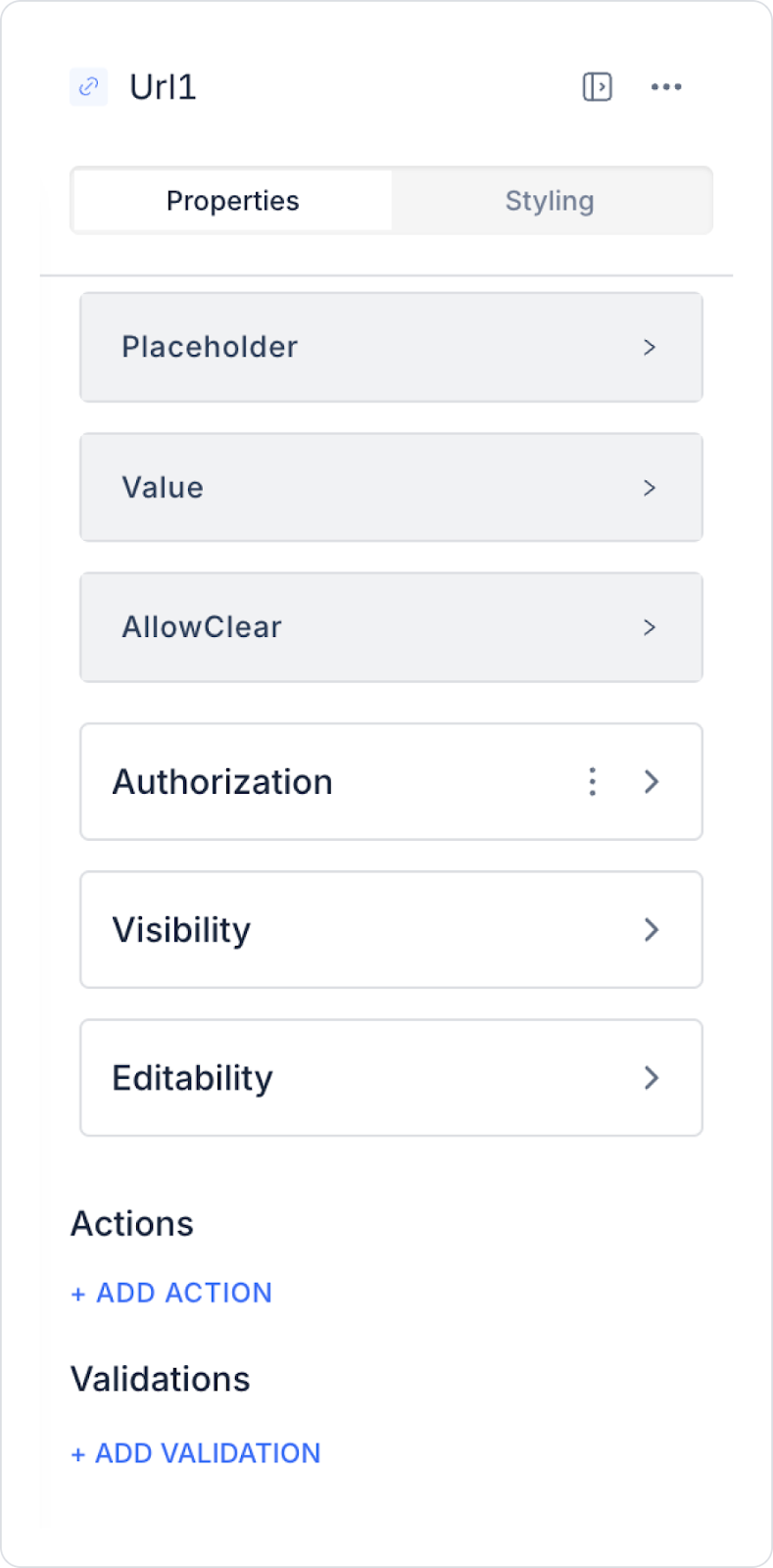Switch to the Styling tab
Screen dimensions: 773x1568
pos(550,201)
